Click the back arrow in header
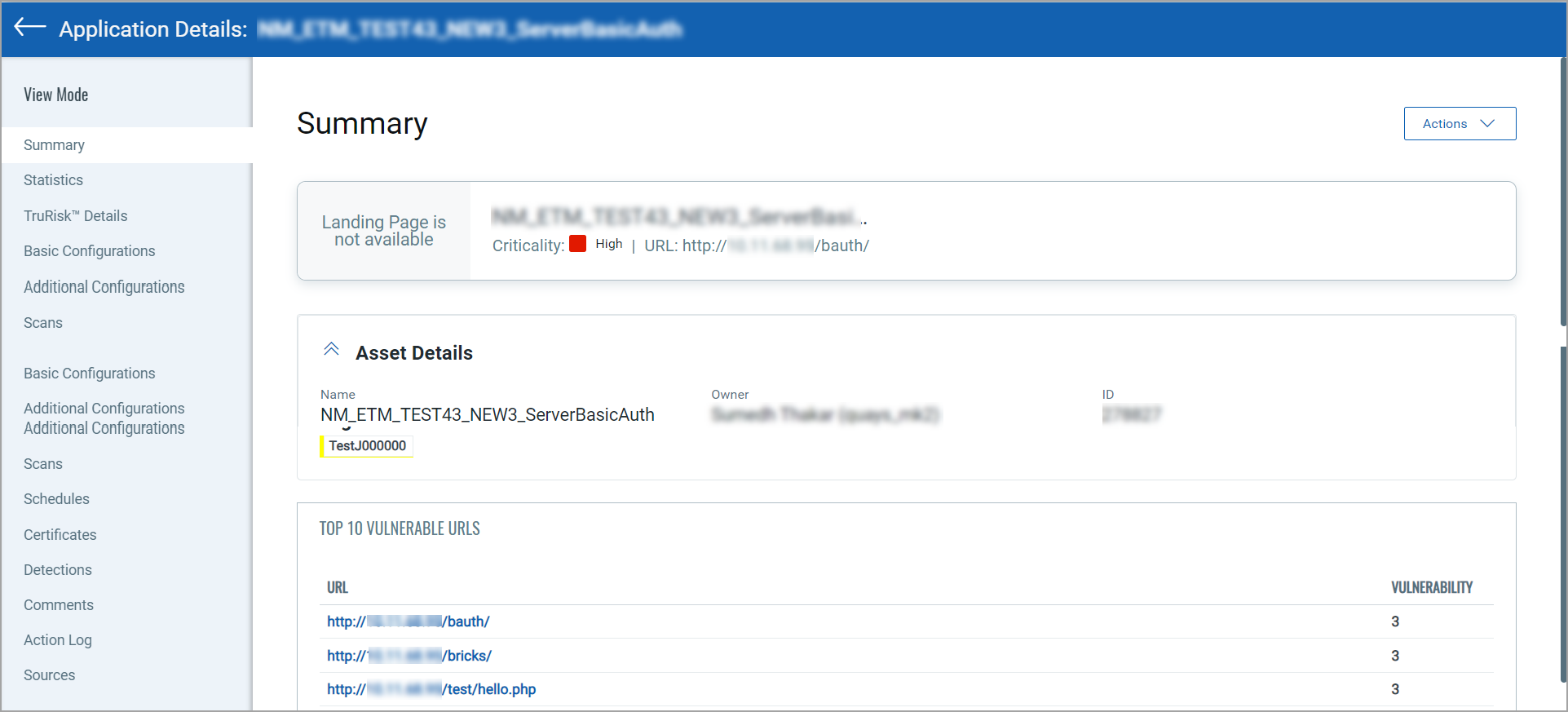Screen dimensions: 1568x712 (x=30, y=27)
